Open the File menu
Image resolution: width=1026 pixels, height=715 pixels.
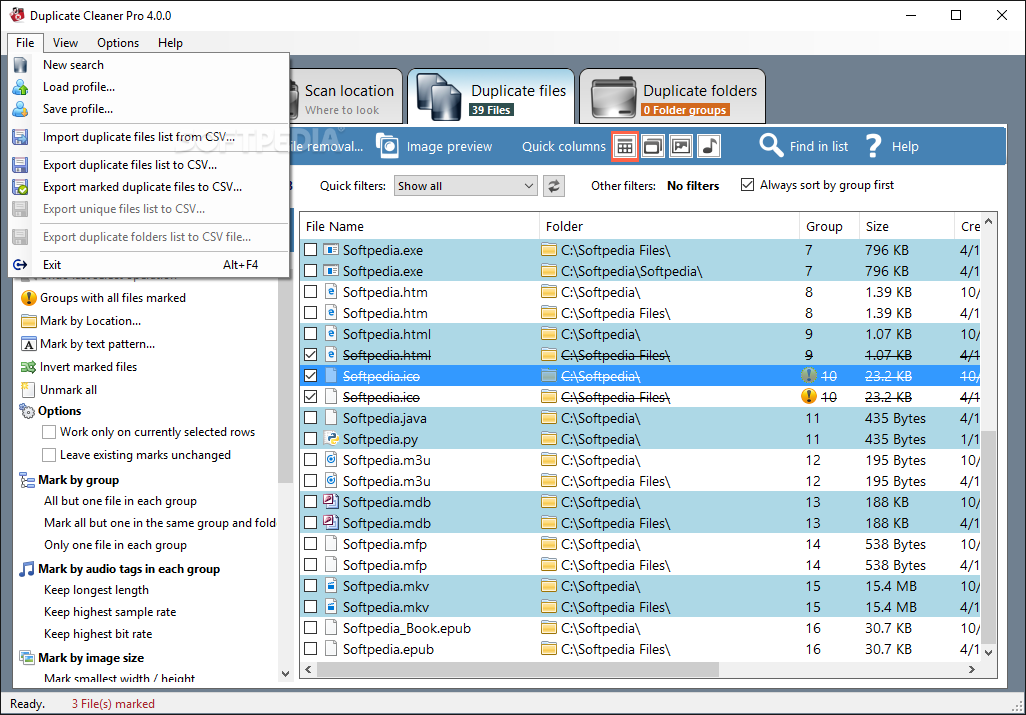(26, 43)
